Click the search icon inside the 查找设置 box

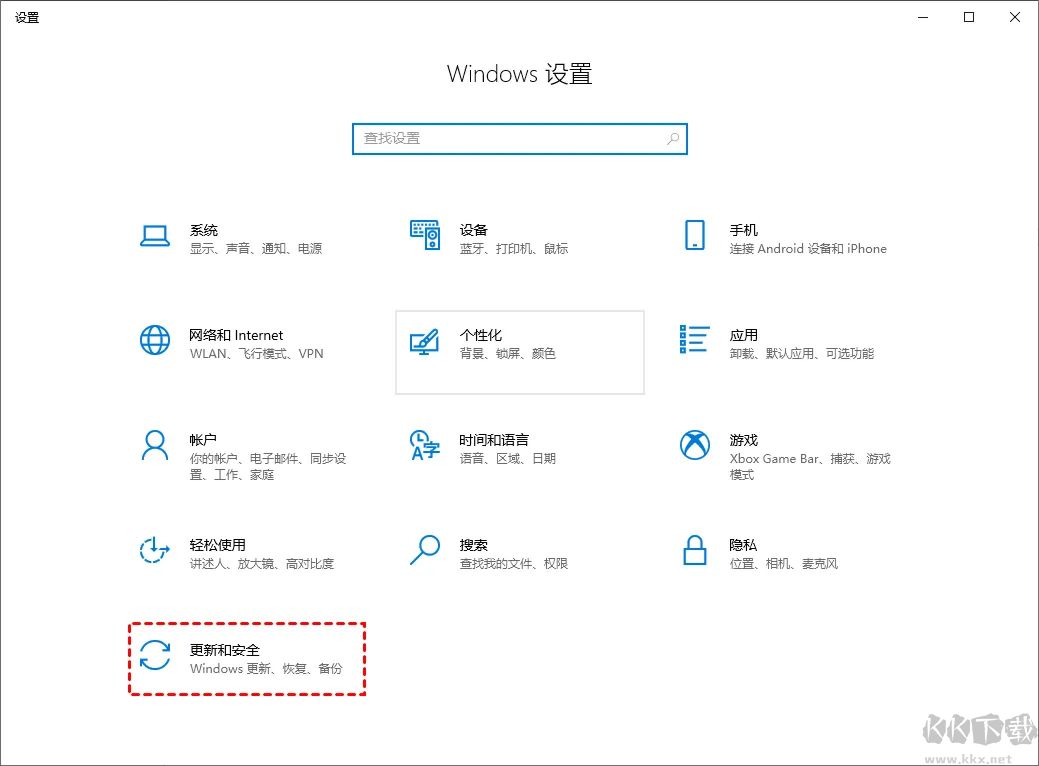pos(672,139)
